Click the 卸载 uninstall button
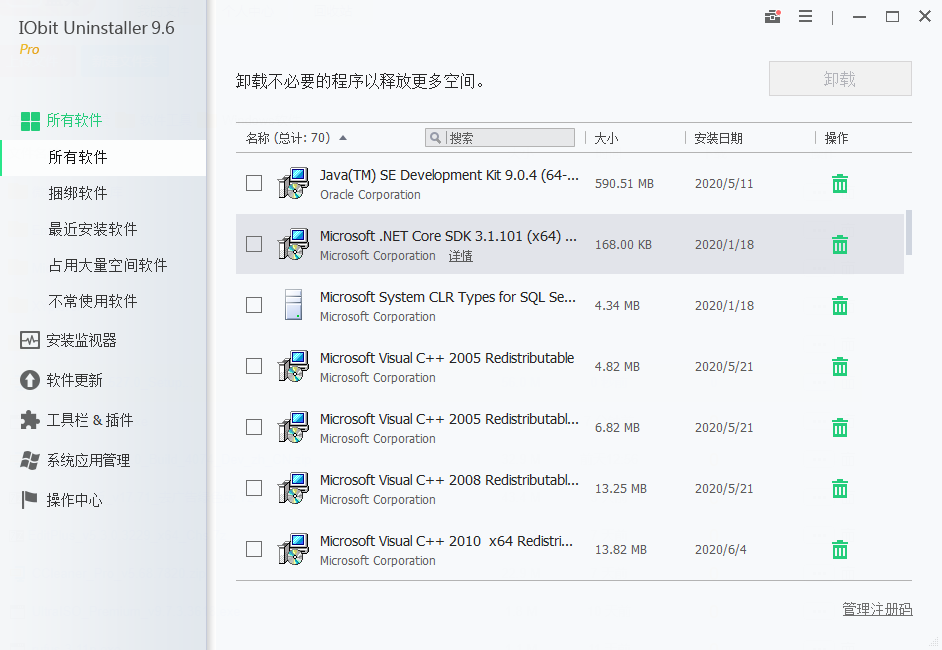942x650 pixels. 840,78
